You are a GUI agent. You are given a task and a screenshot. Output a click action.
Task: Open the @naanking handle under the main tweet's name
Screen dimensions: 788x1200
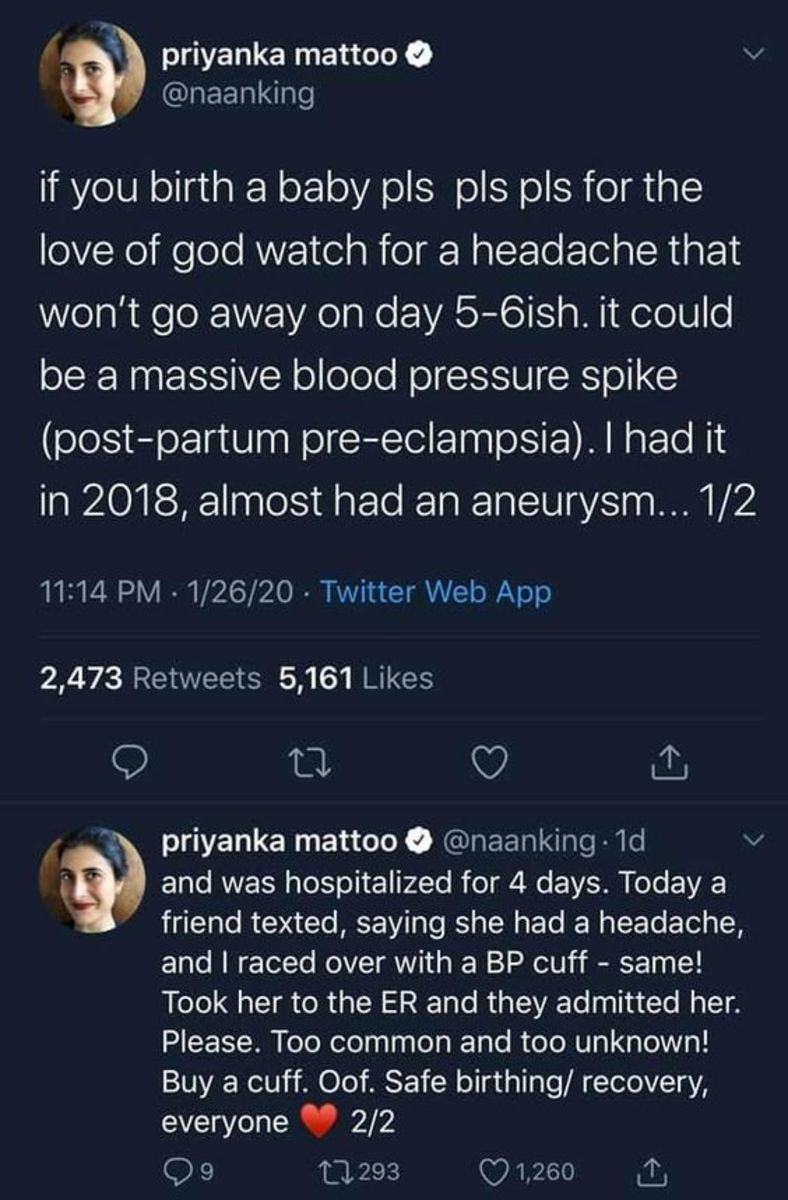coord(238,94)
